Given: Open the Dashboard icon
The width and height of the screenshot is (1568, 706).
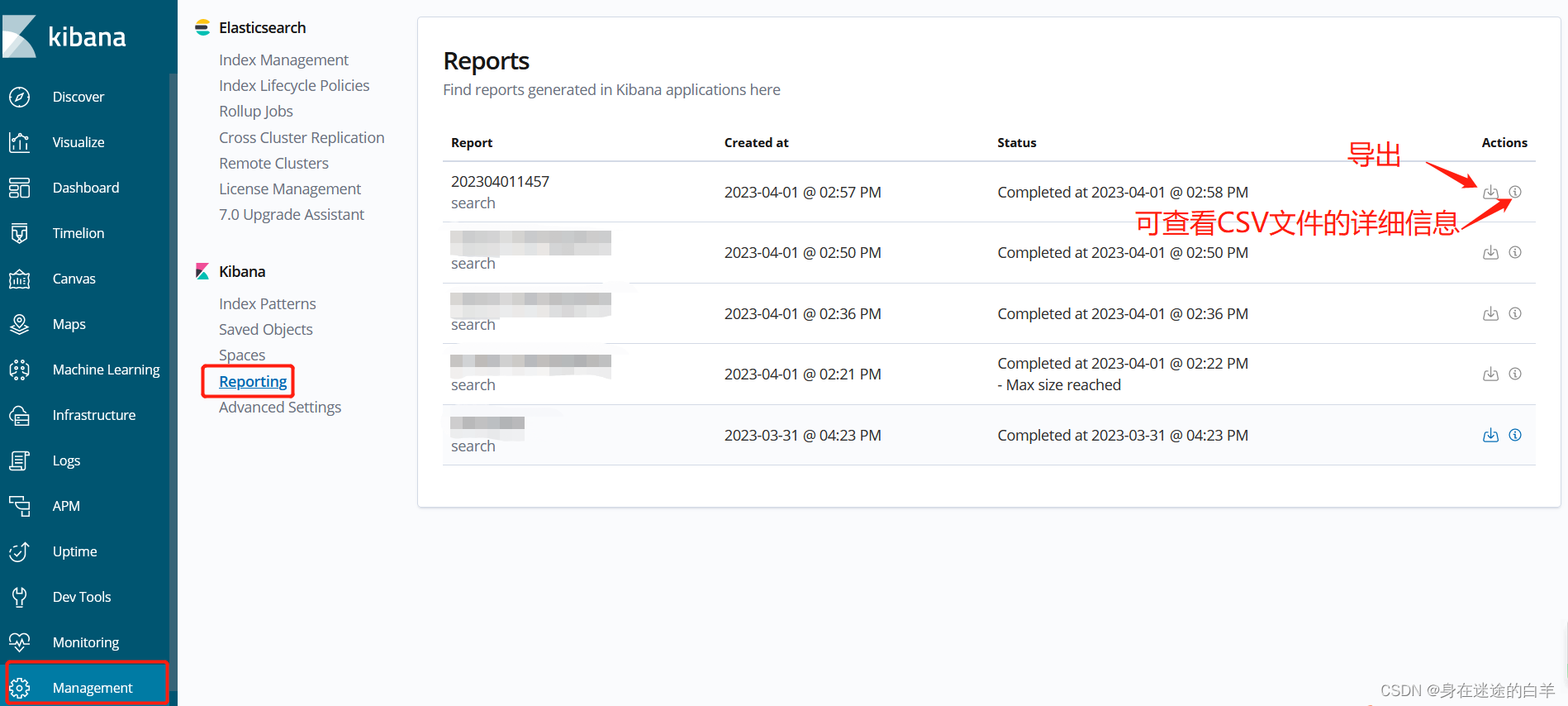Looking at the screenshot, I should click(x=20, y=188).
